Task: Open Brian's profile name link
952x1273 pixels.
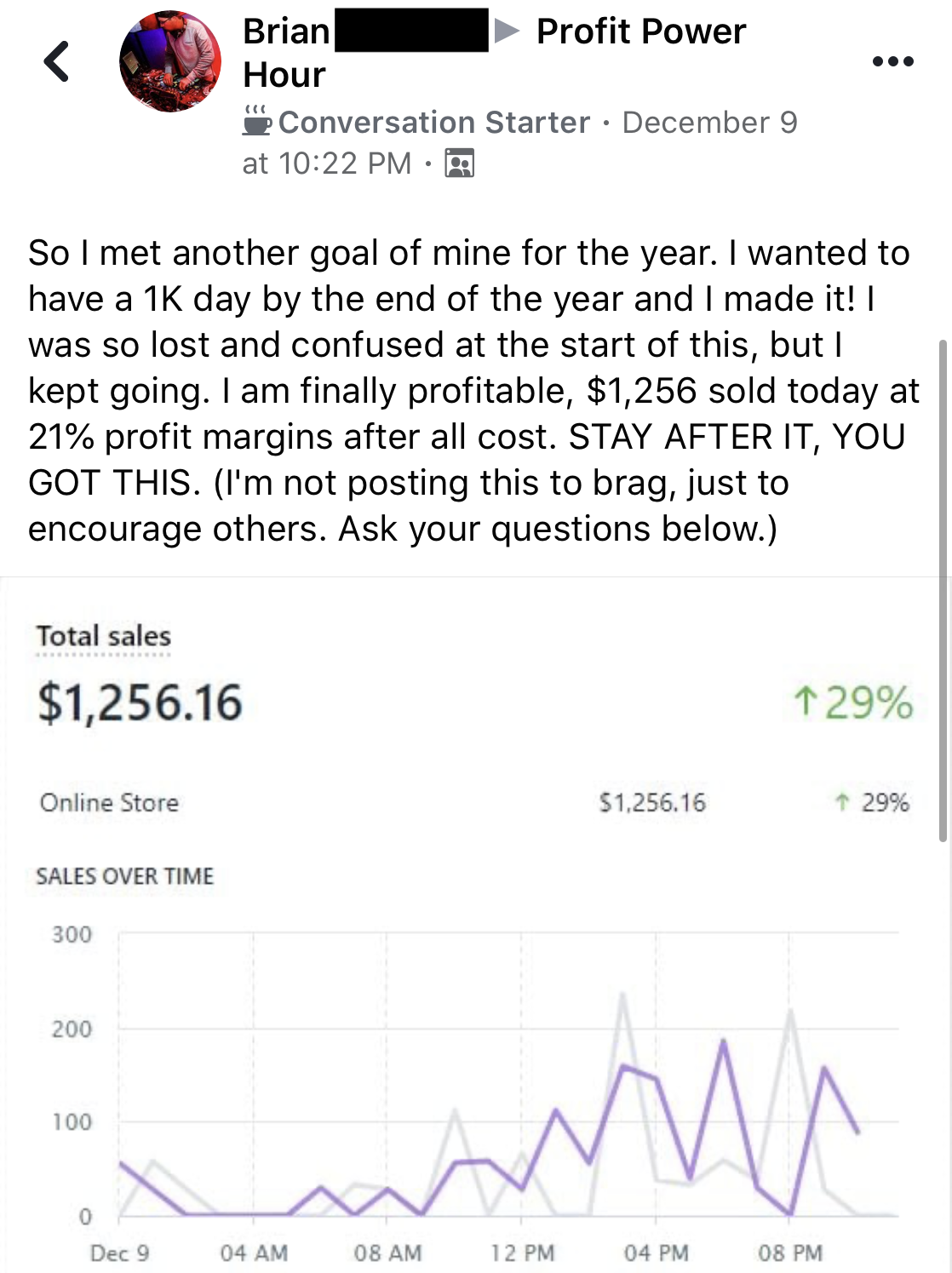Action: click(287, 32)
